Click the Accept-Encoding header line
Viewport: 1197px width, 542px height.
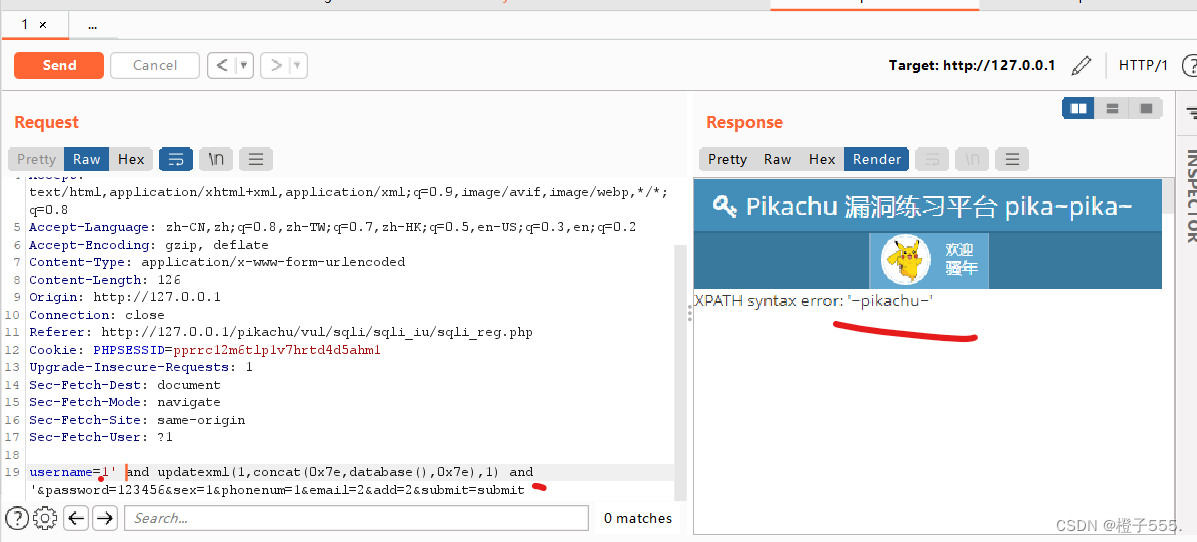click(x=149, y=245)
